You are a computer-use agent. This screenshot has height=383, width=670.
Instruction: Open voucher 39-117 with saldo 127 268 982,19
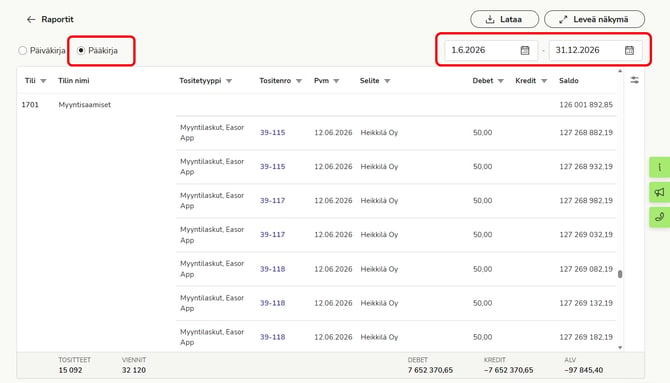tap(273, 200)
